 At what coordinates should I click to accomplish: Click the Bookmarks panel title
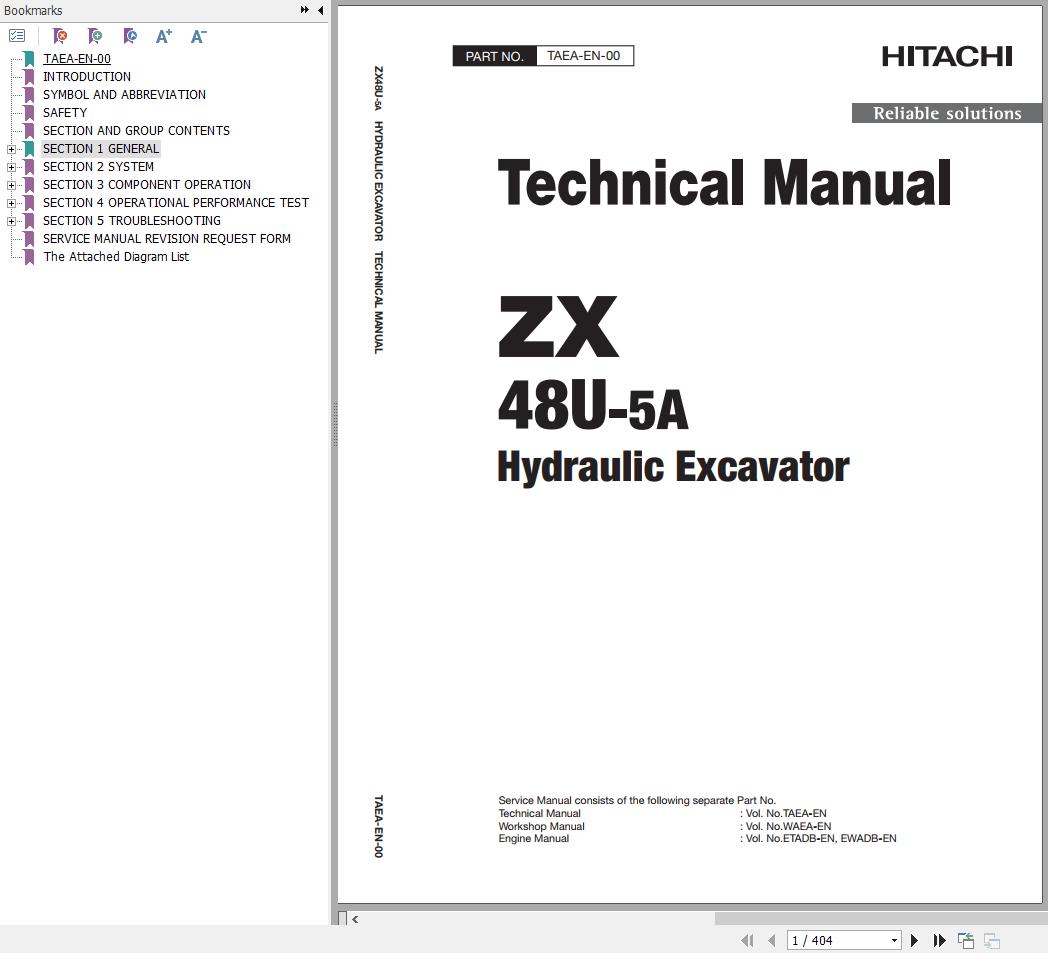point(33,11)
